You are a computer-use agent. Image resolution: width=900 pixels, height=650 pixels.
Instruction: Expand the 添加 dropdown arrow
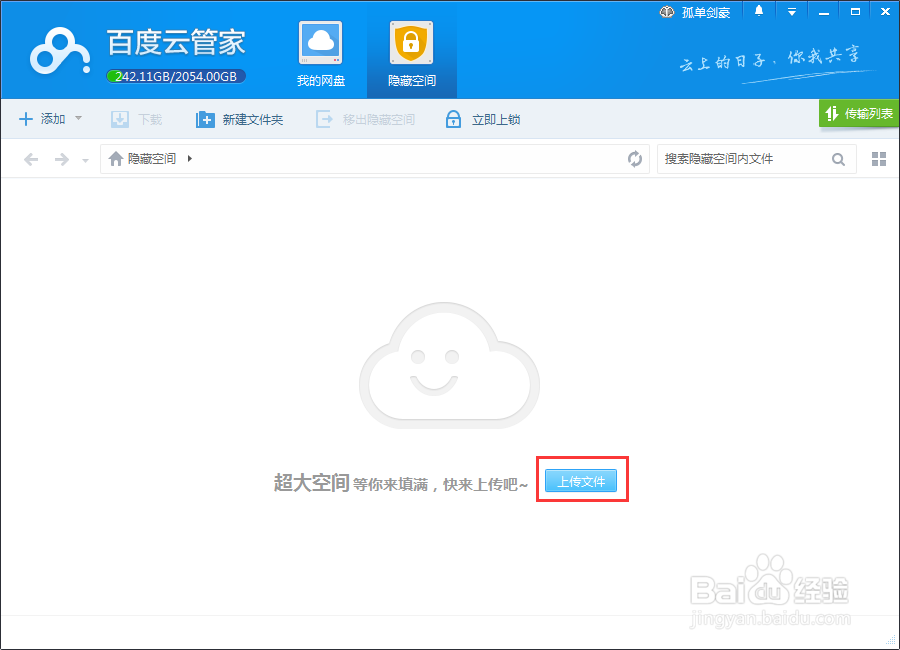(79, 118)
